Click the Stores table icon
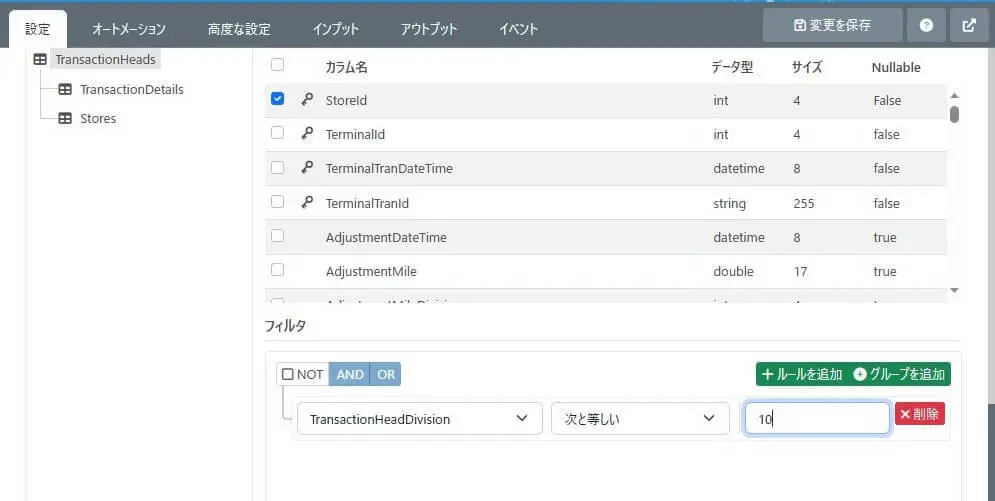995x501 pixels. pos(65,119)
